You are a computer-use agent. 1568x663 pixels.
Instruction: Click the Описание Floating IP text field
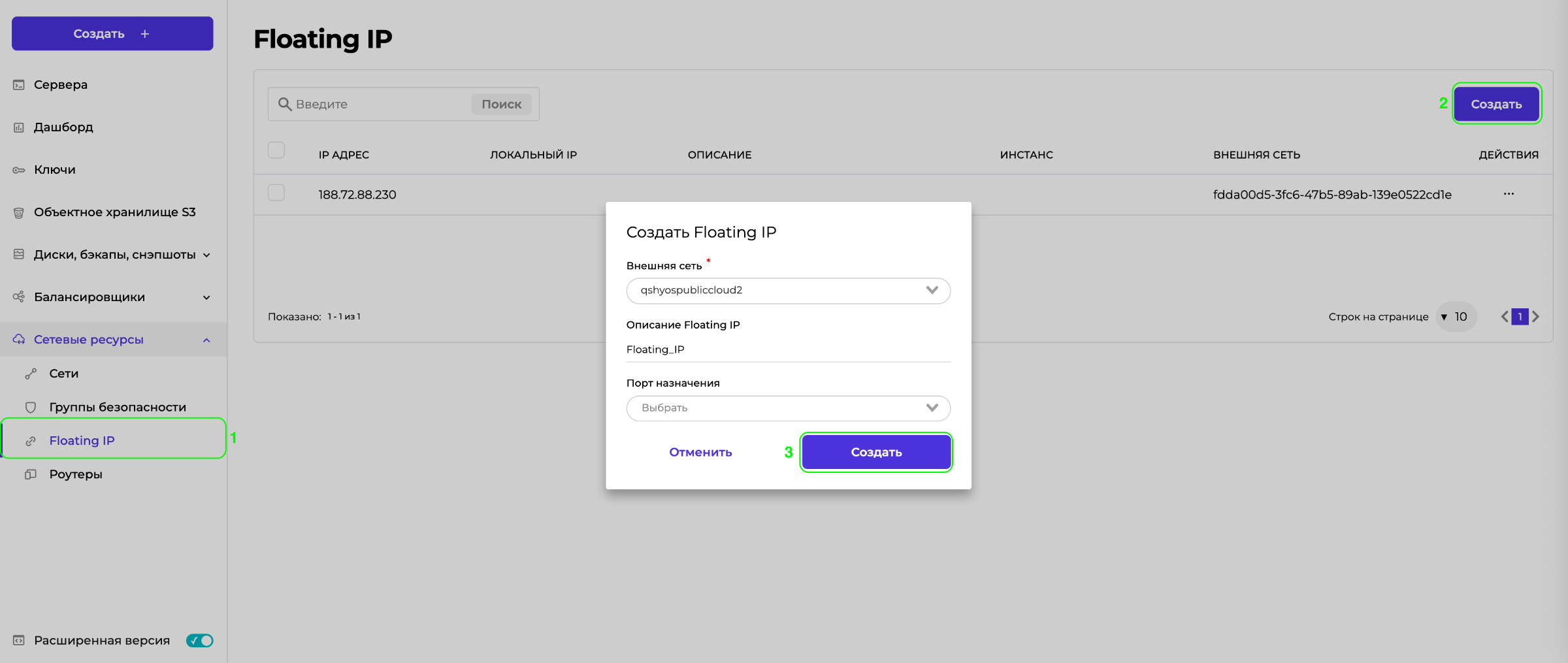788,349
